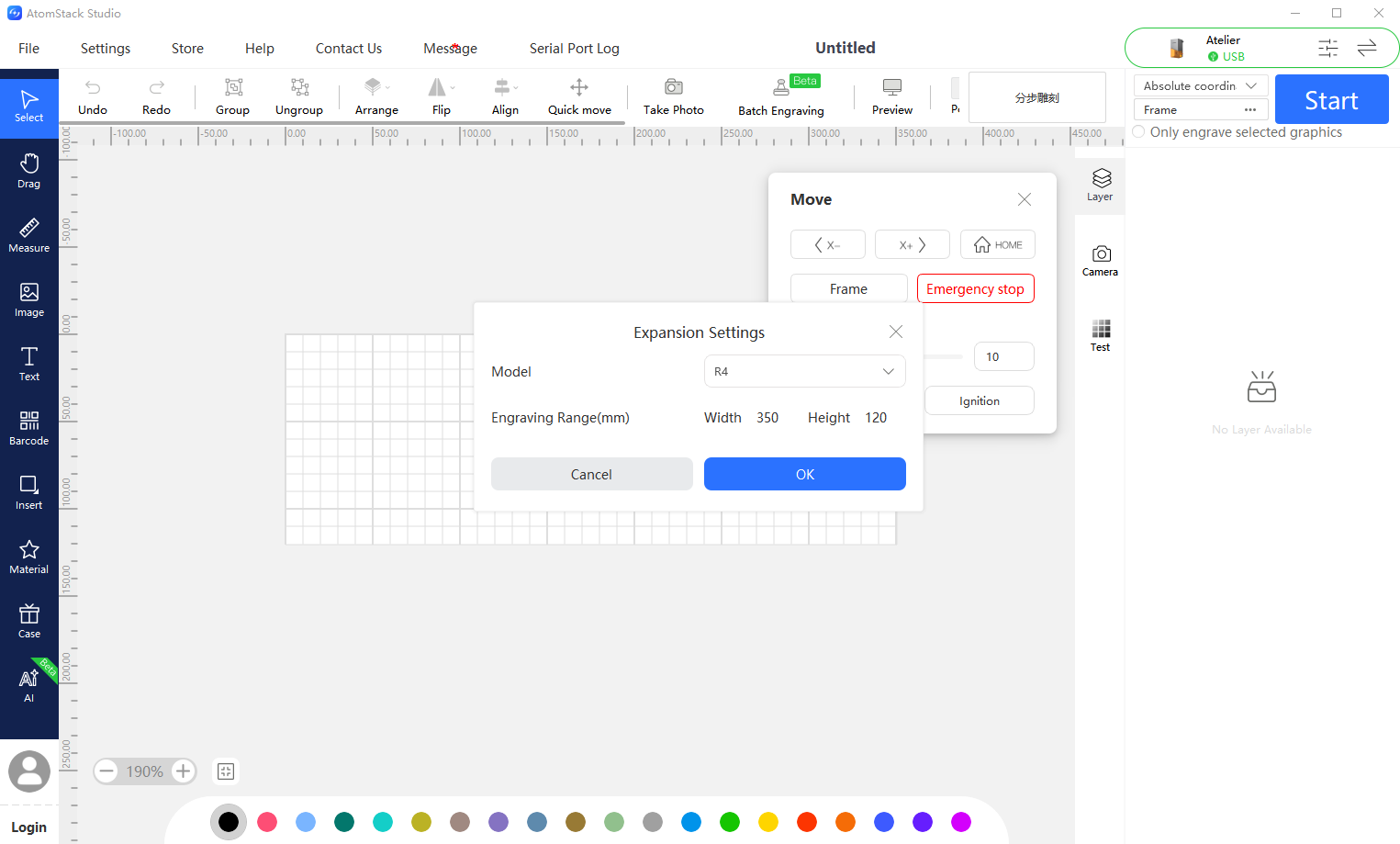Open Absolute coordinate dropdown

click(1201, 85)
